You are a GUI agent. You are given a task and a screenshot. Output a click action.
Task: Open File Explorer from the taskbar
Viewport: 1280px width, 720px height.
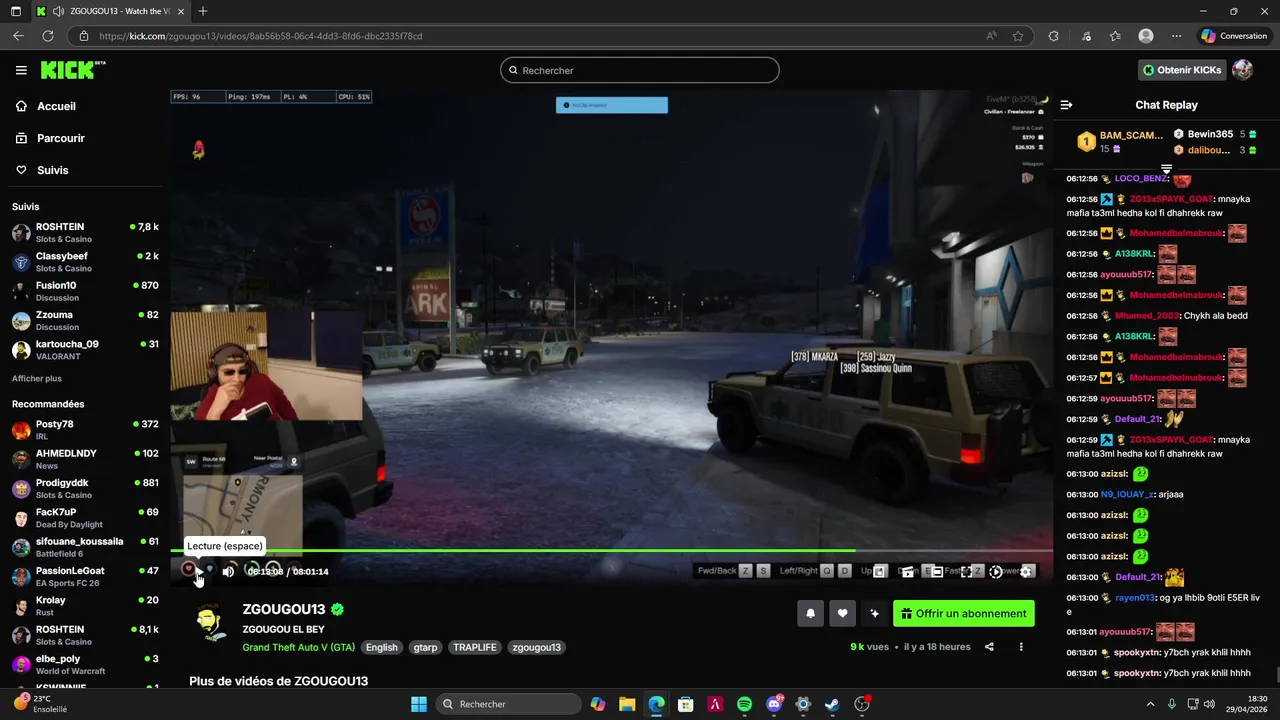click(x=627, y=704)
